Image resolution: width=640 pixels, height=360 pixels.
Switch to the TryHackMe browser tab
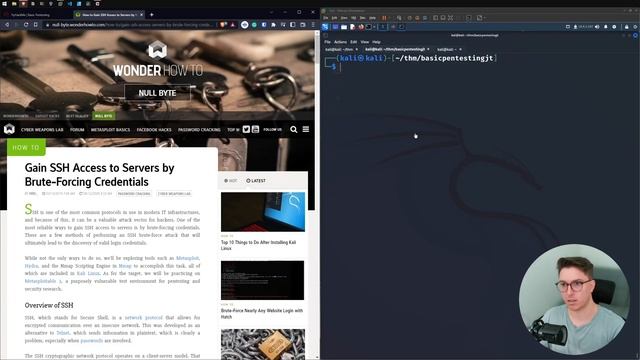click(29, 15)
